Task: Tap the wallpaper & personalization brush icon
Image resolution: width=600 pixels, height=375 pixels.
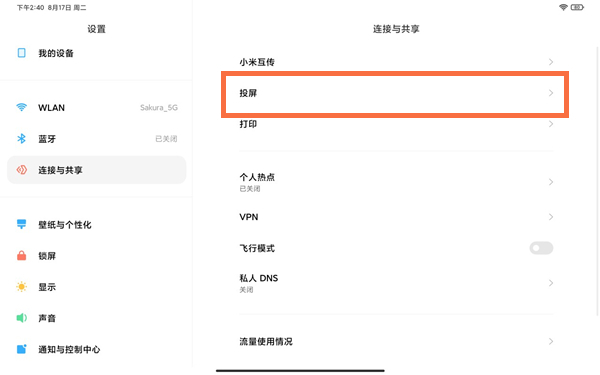Action: (x=21, y=224)
